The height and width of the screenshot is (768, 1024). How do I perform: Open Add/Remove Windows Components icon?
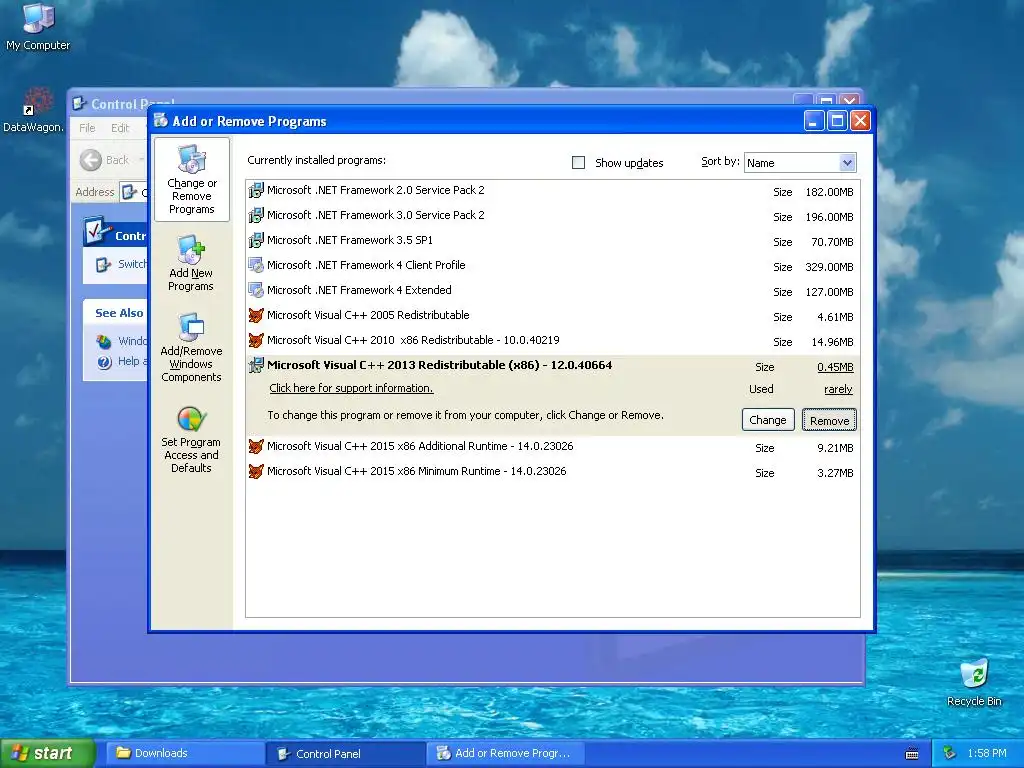[191, 328]
